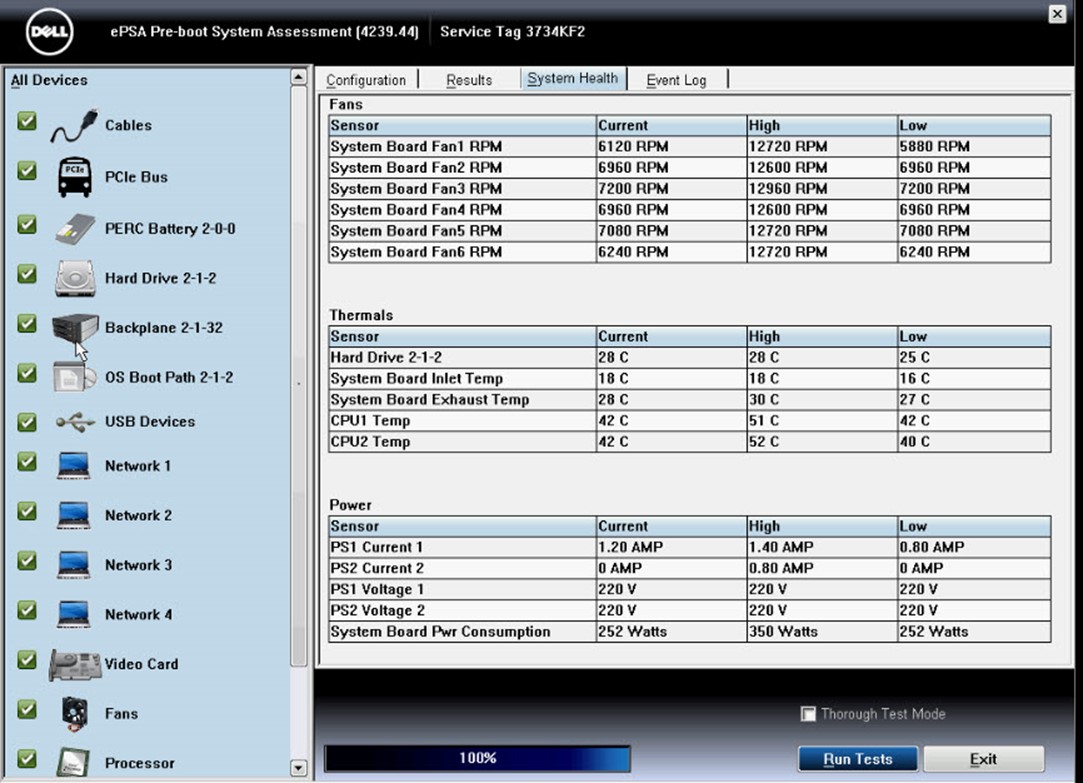Image resolution: width=1083 pixels, height=783 pixels.
Task: Click the Fans device icon
Action: (x=74, y=714)
